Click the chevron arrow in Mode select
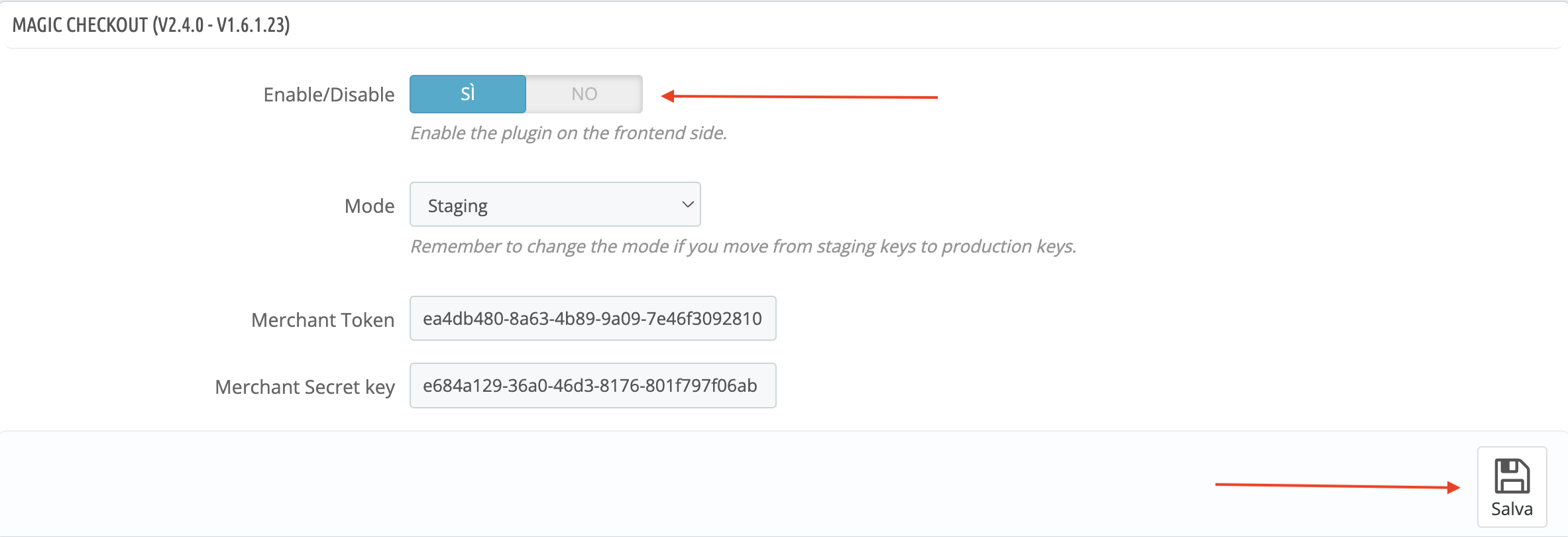This screenshot has height=537, width=1568. [x=688, y=204]
